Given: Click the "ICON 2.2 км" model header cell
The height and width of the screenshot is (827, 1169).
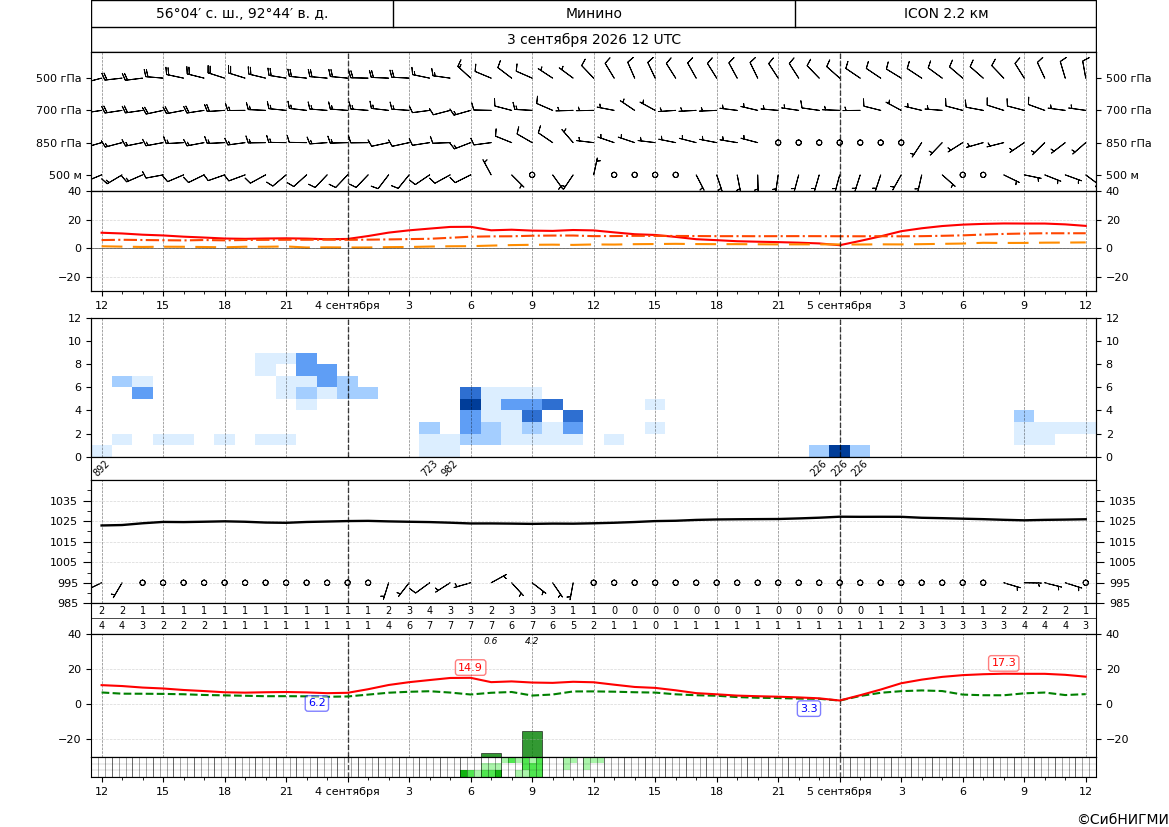Looking at the screenshot, I should [946, 13].
